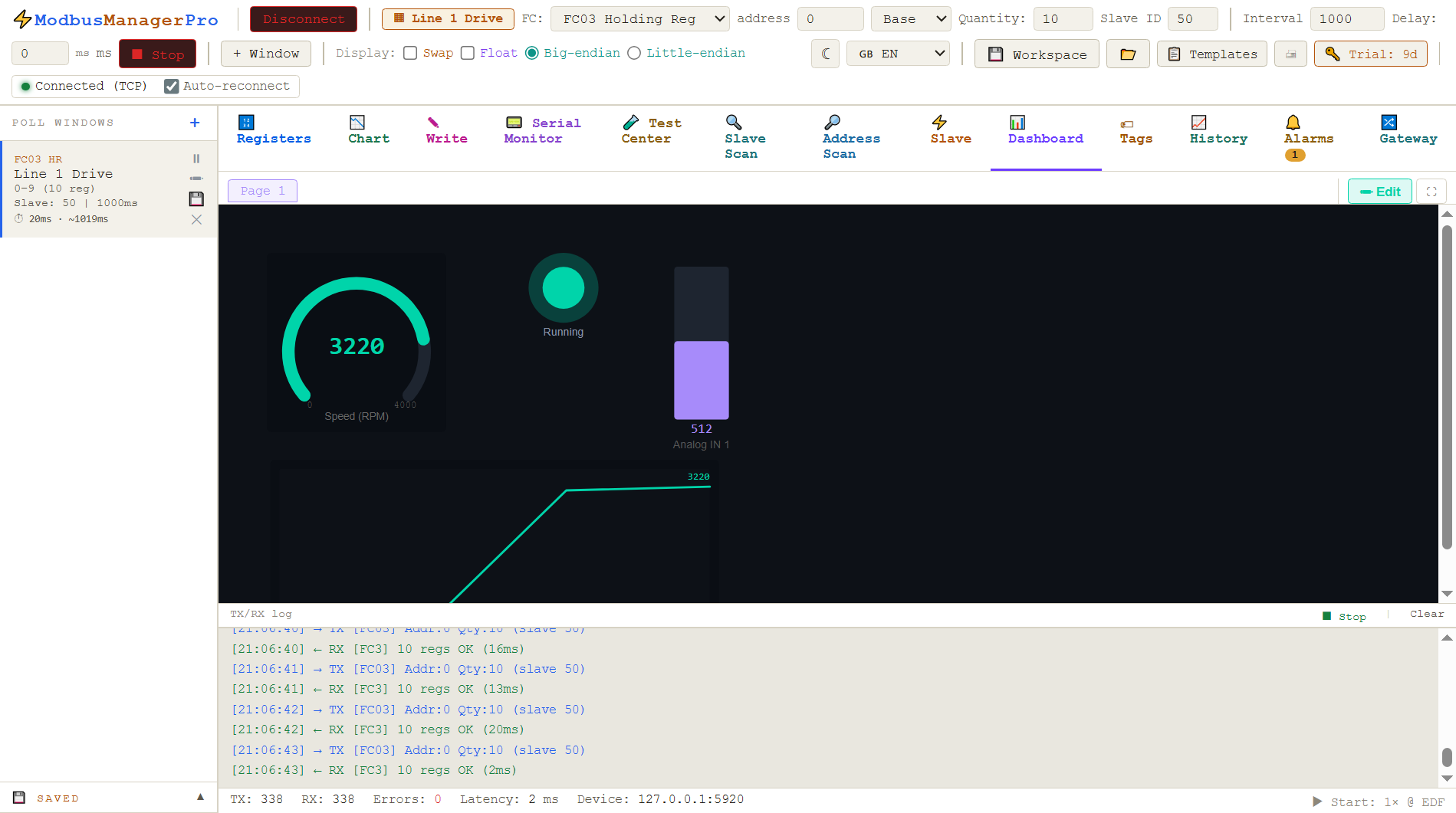Click the Disconnect button

click(x=304, y=19)
